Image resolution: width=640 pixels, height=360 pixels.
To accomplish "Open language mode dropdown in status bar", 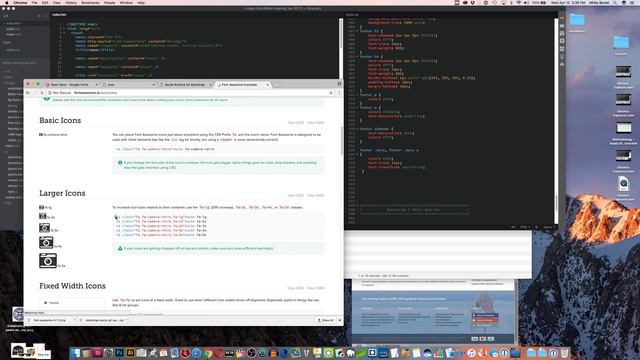I will [525, 227].
